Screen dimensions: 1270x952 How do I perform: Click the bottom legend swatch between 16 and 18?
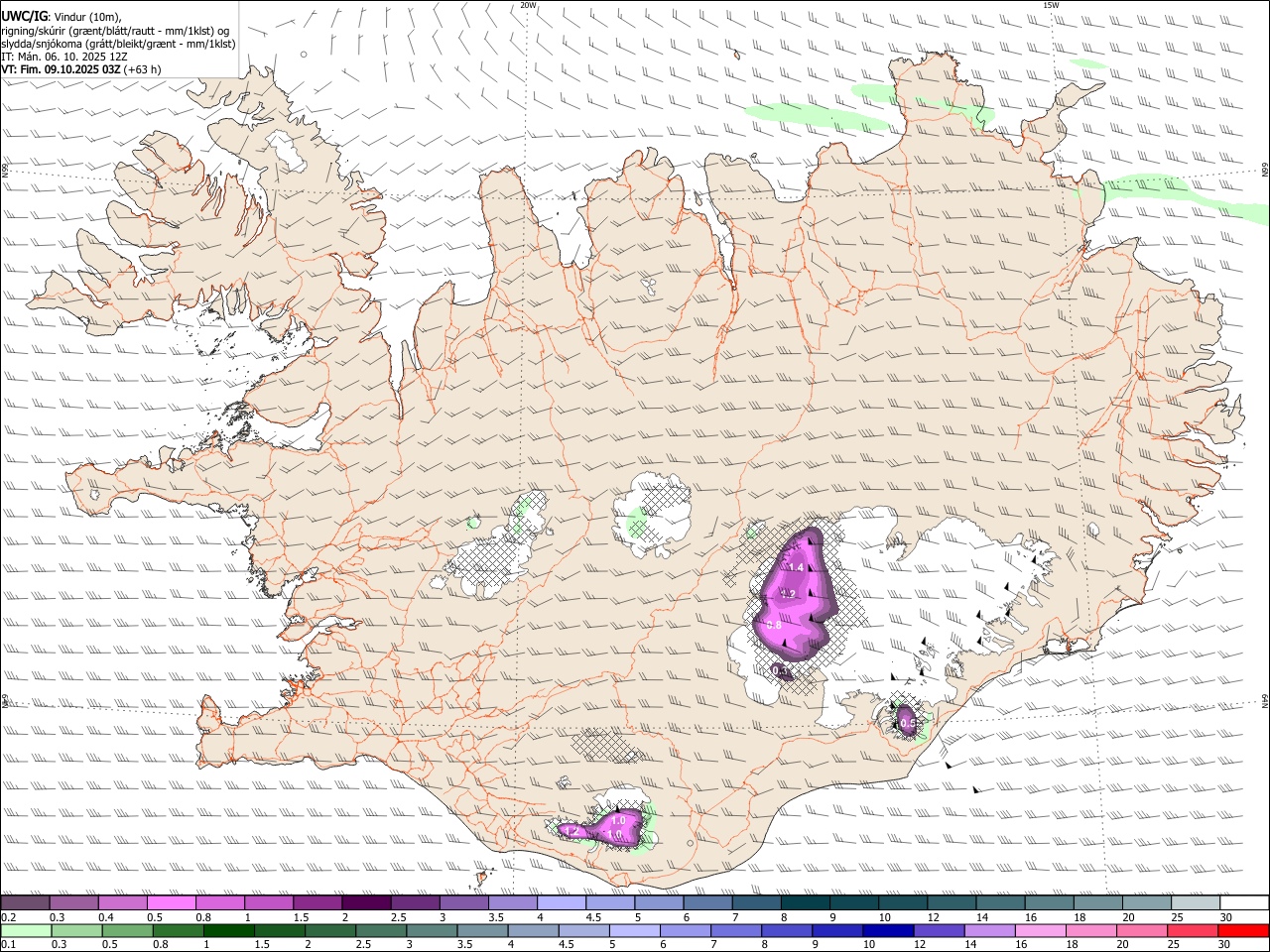1039,930
